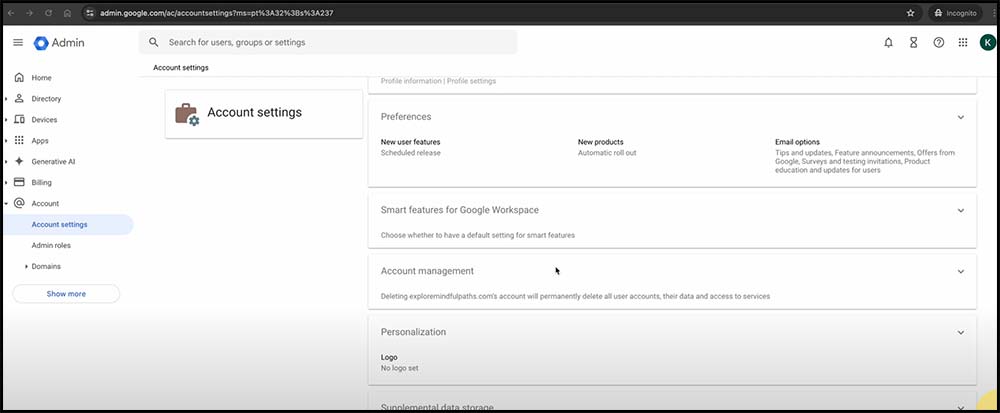1000x413 pixels.
Task: Open notifications bell
Action: coord(888,43)
